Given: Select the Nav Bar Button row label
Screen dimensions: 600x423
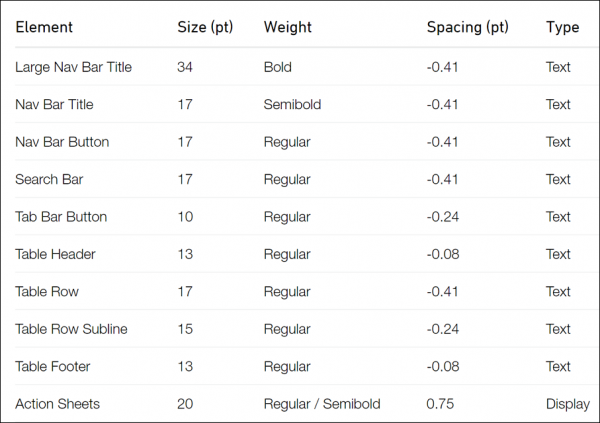Looking at the screenshot, I should (x=62, y=142).
